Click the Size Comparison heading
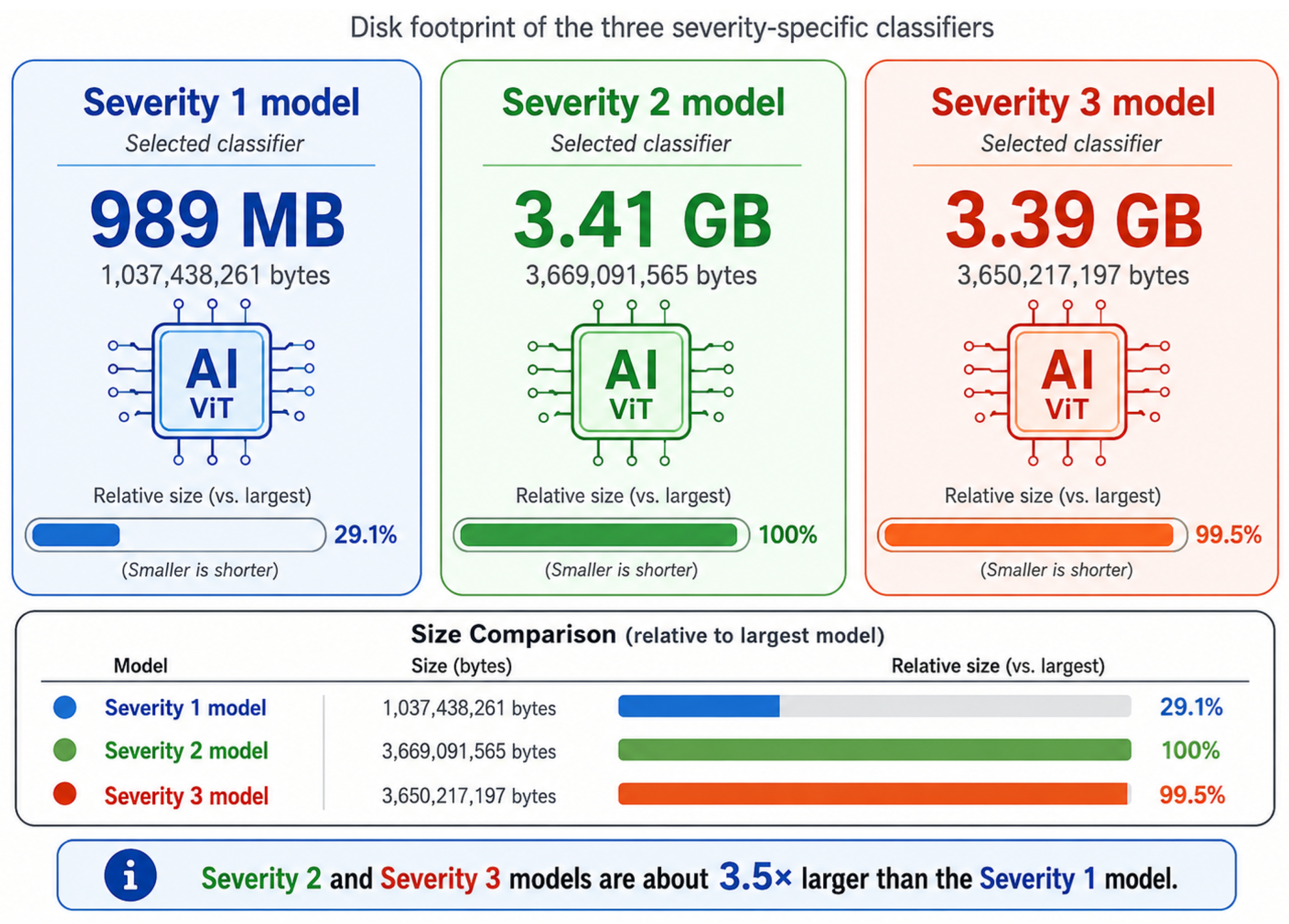 tap(513, 634)
